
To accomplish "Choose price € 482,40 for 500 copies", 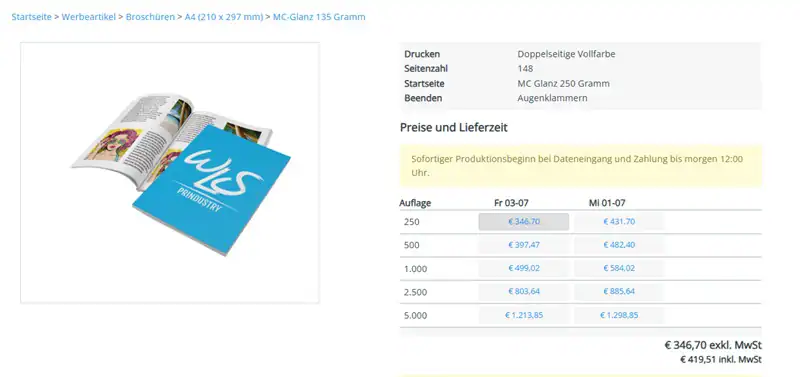I will point(619,245).
